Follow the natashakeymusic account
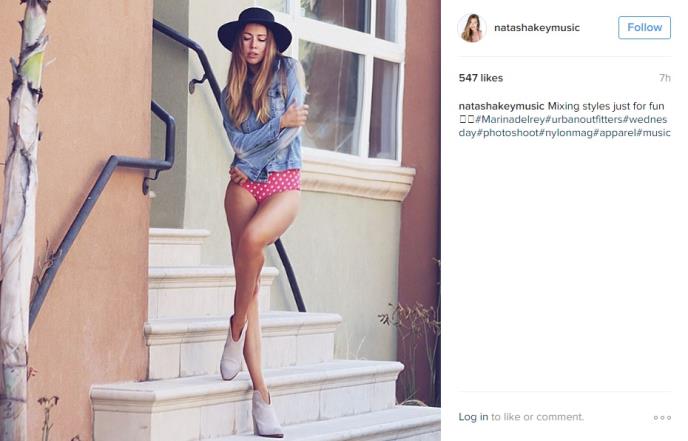The width and height of the screenshot is (688, 441). pyautogui.click(x=644, y=28)
